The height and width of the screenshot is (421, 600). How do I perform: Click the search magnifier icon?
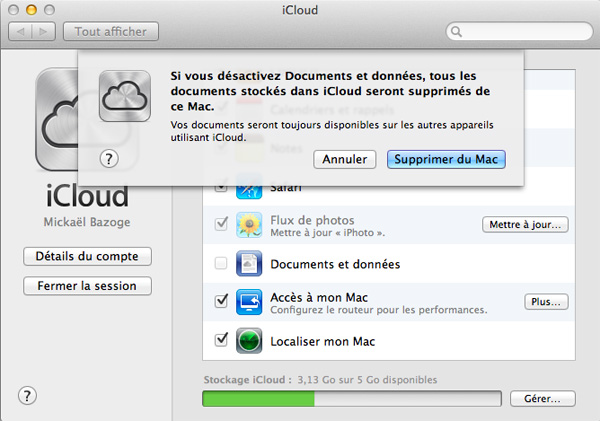456,31
